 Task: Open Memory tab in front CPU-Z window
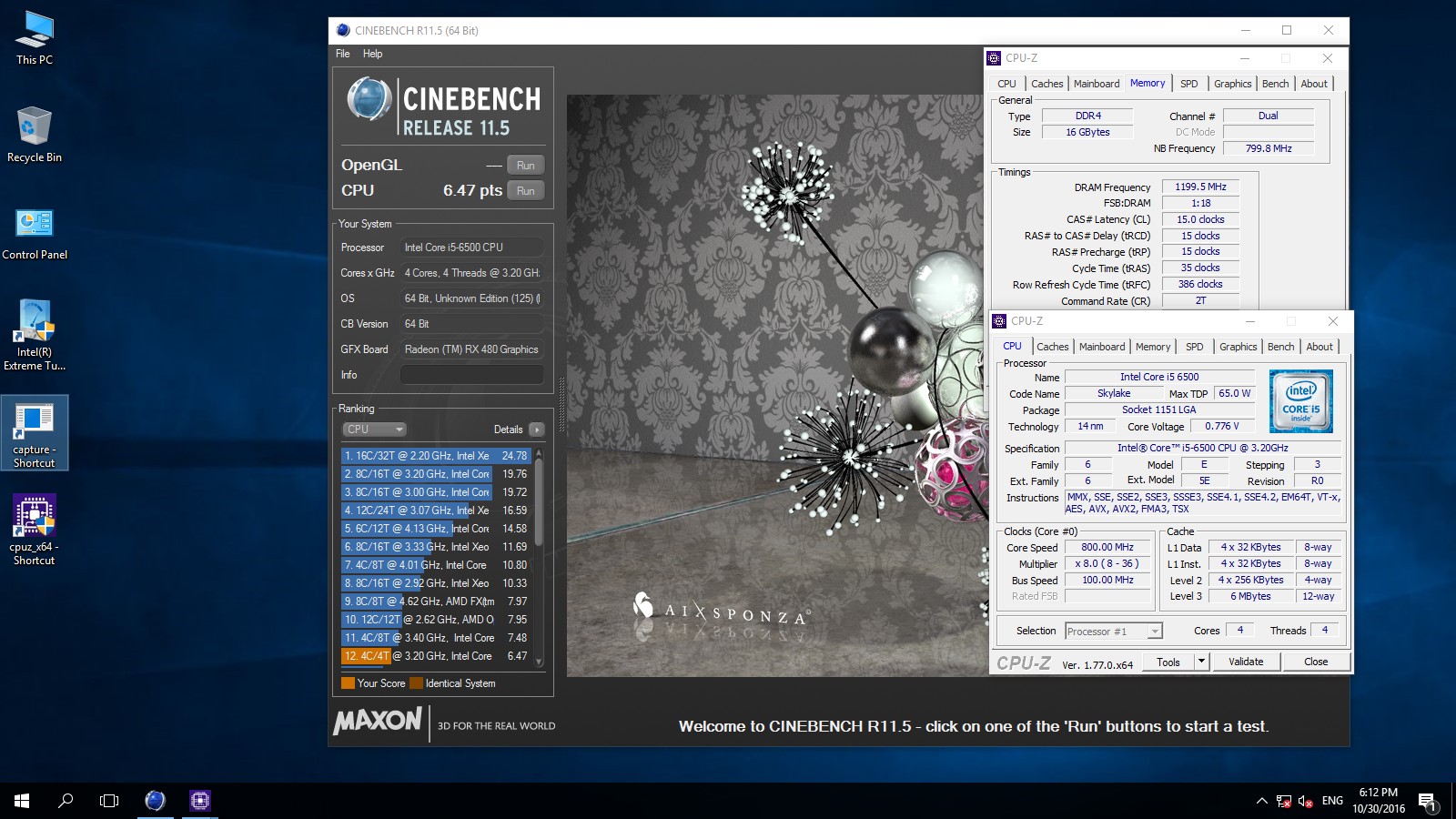point(1153,347)
